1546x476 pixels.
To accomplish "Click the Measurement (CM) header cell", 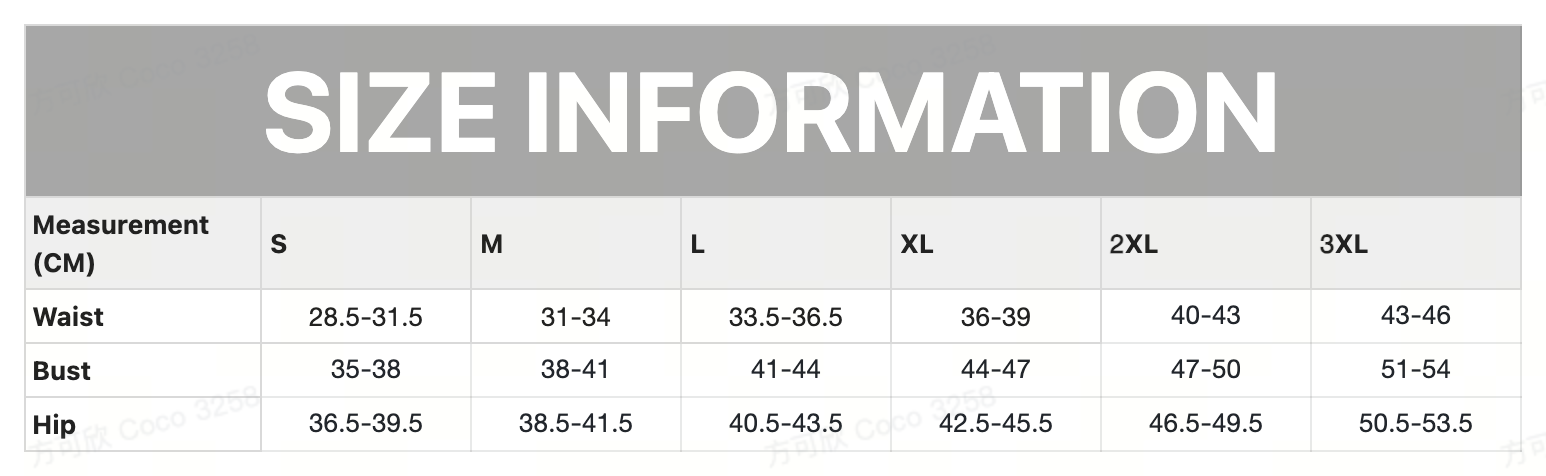I will [x=121, y=244].
